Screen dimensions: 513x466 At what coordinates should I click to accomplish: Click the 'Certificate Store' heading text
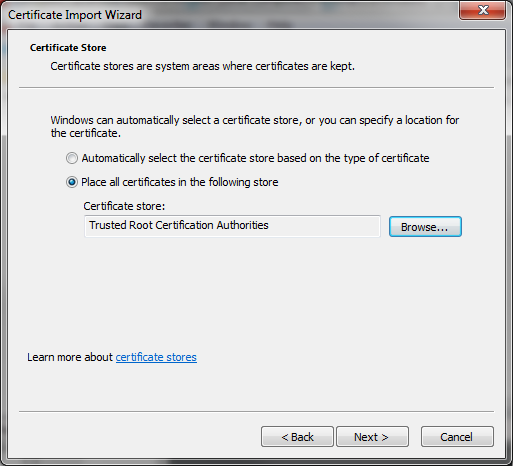(x=68, y=48)
